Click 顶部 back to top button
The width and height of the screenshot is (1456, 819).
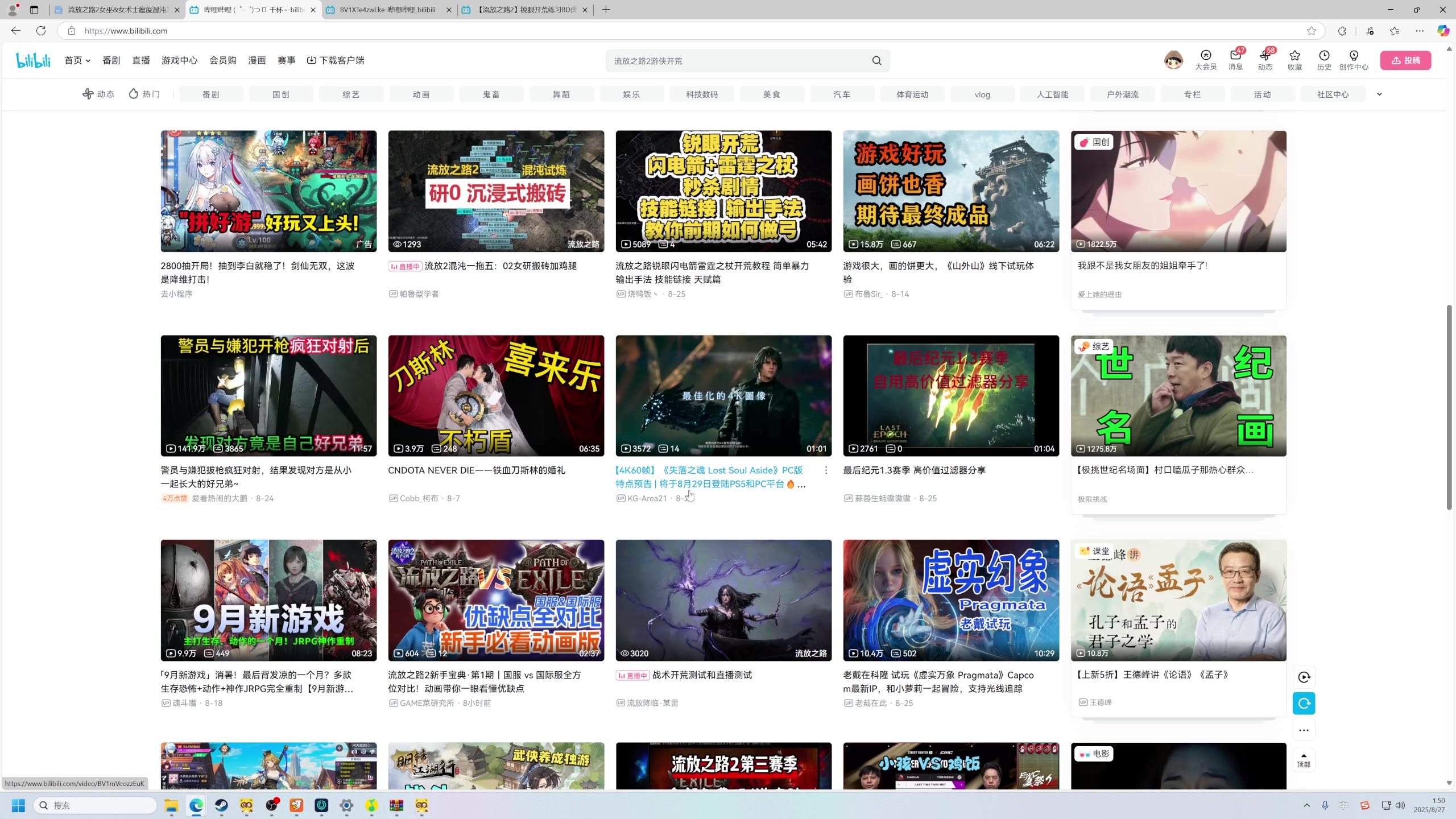tap(1304, 760)
